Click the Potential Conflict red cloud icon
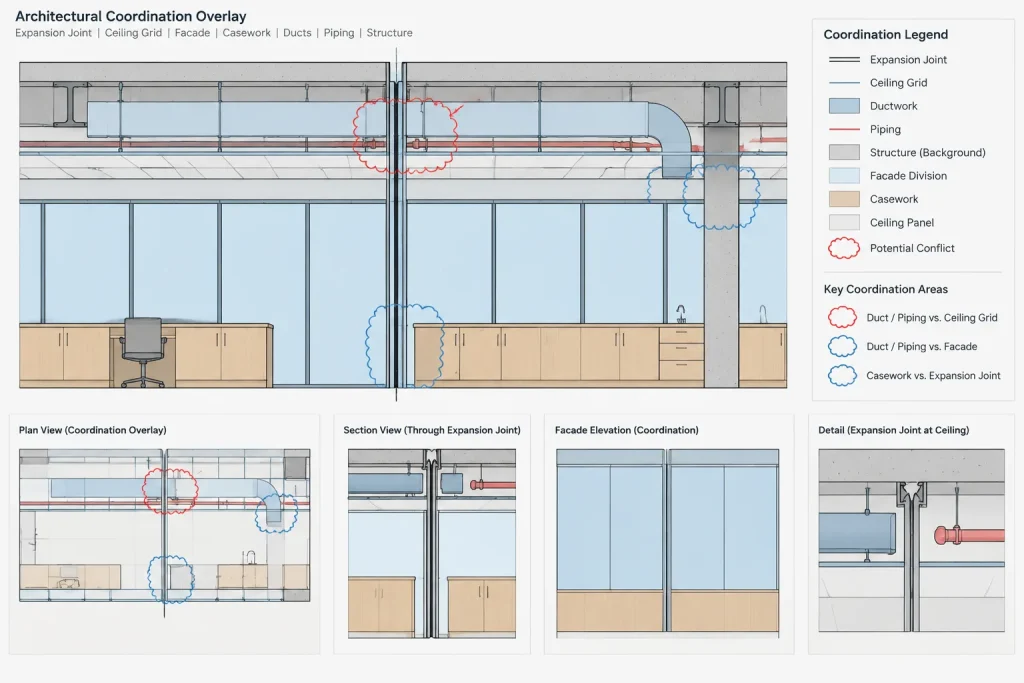 click(x=844, y=248)
